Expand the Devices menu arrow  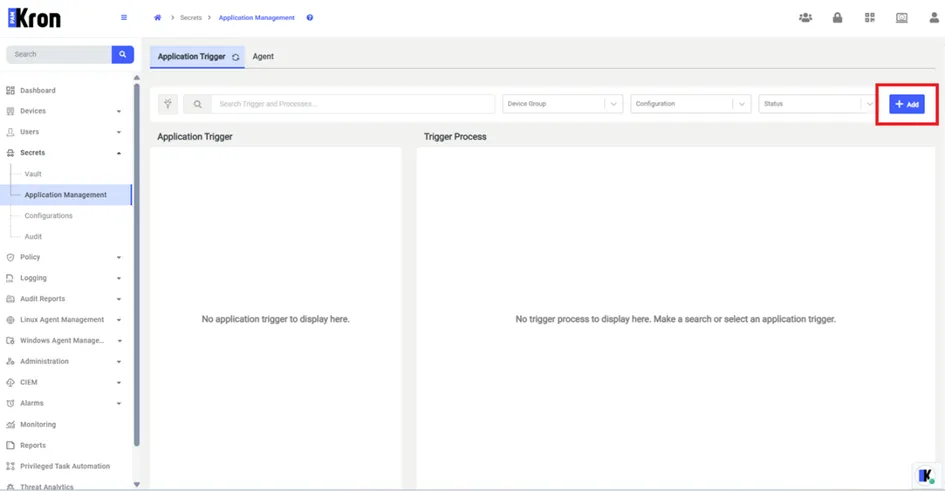point(119,111)
